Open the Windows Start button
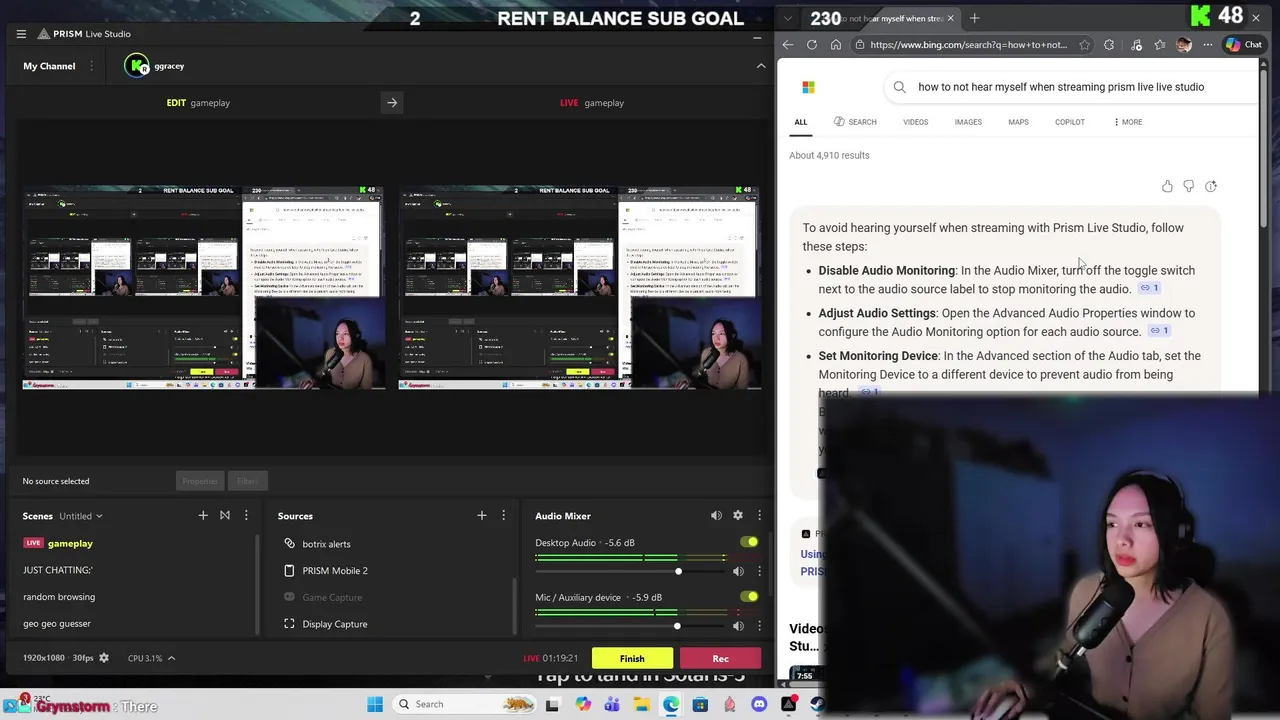The image size is (1280, 720). pyautogui.click(x=375, y=704)
